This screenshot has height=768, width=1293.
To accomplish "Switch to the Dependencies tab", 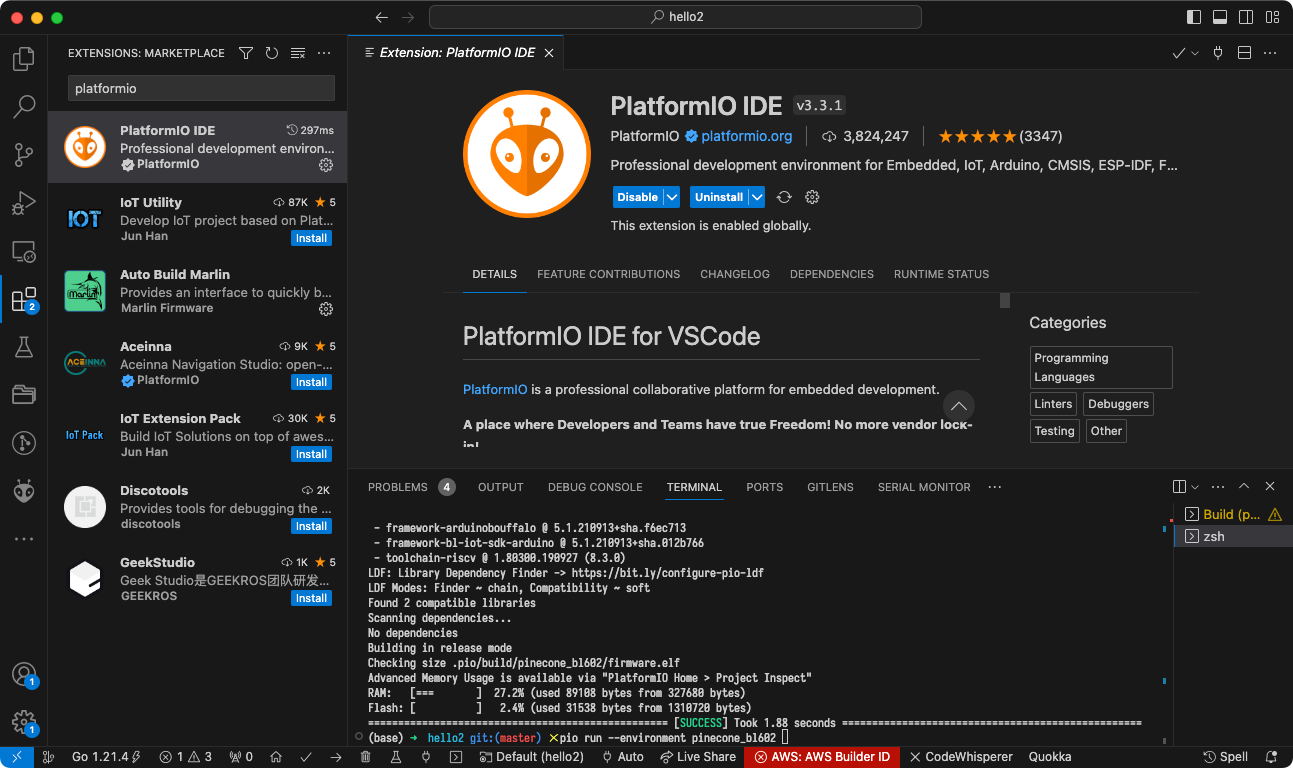I will point(832,274).
